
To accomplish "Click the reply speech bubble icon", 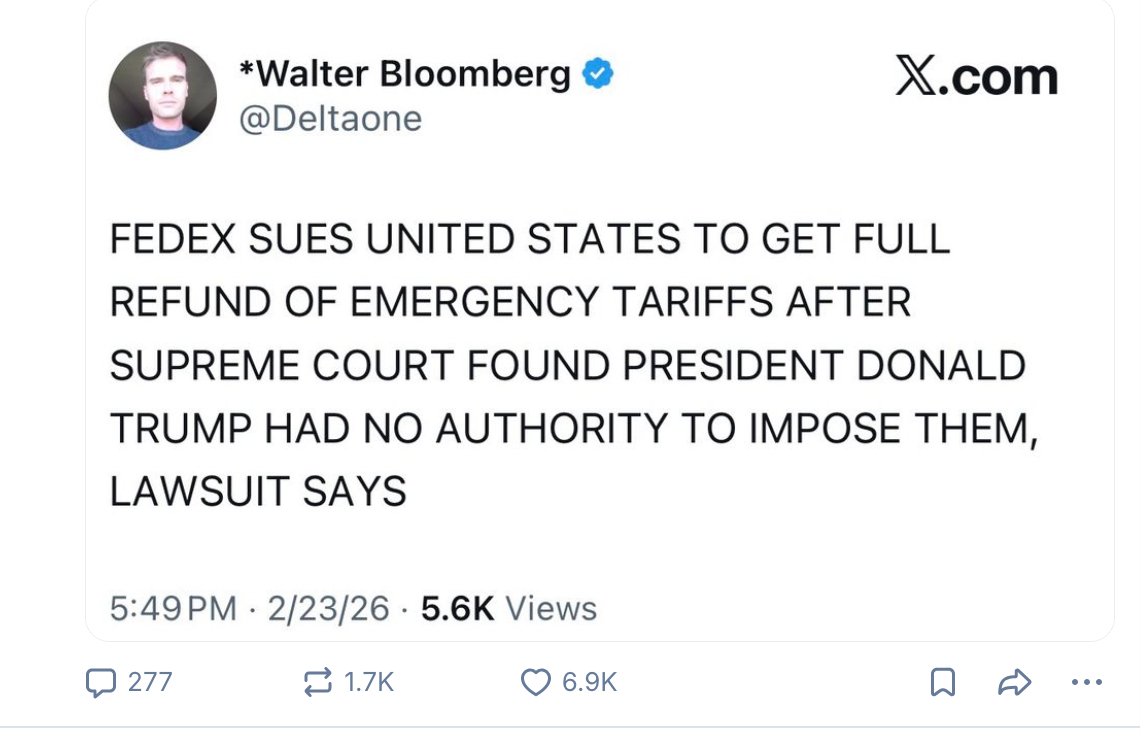I will click(x=101, y=683).
